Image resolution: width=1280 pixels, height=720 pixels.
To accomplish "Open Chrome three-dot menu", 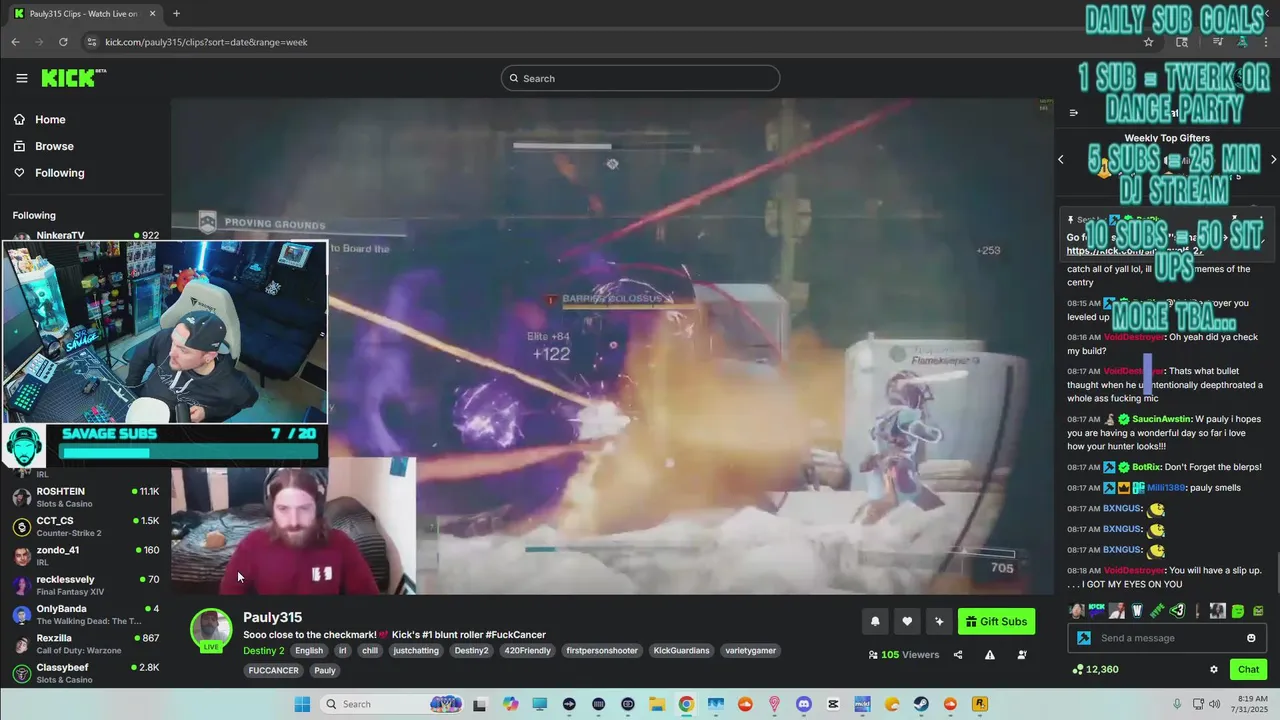I will tap(1267, 42).
